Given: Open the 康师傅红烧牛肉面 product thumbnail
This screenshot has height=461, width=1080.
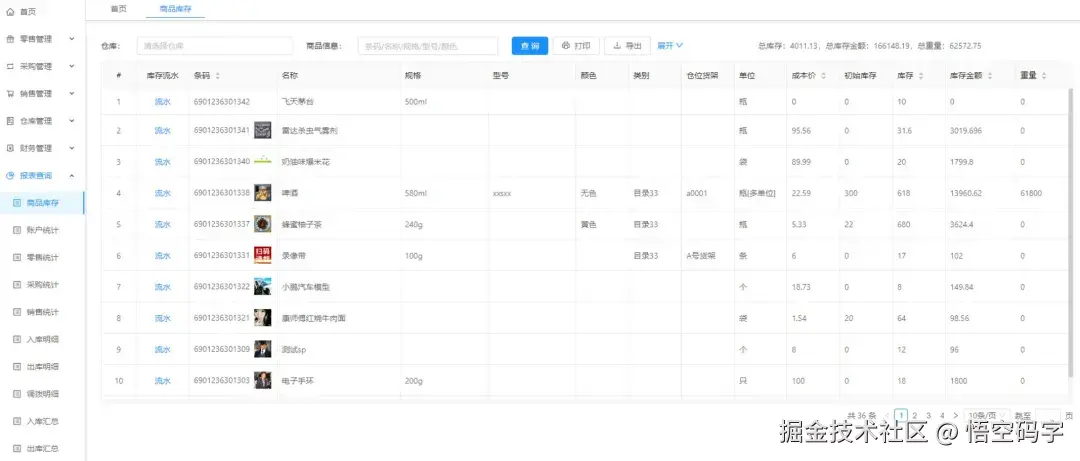Looking at the screenshot, I should 262,318.
